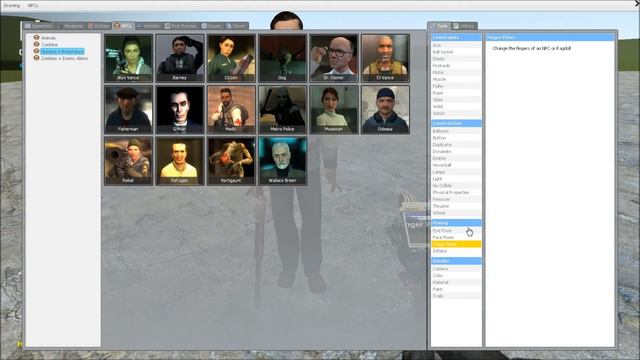640x360 pixels.
Task: Select the Axis constraint tool
Action: [x=456, y=45]
